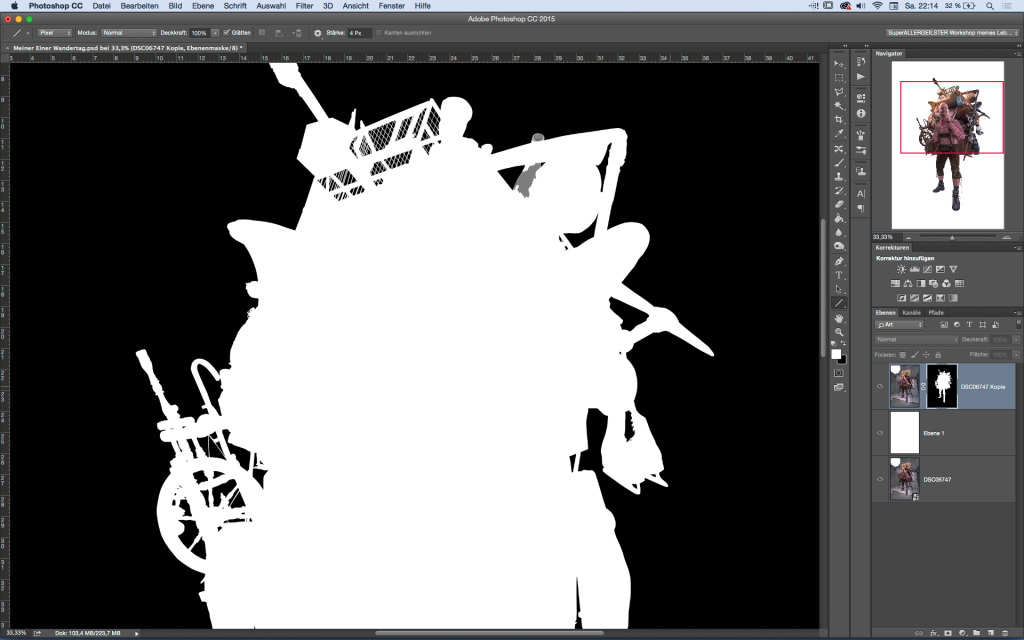1024x640 pixels.
Task: Add a Color Balance adjustment
Action: click(908, 283)
